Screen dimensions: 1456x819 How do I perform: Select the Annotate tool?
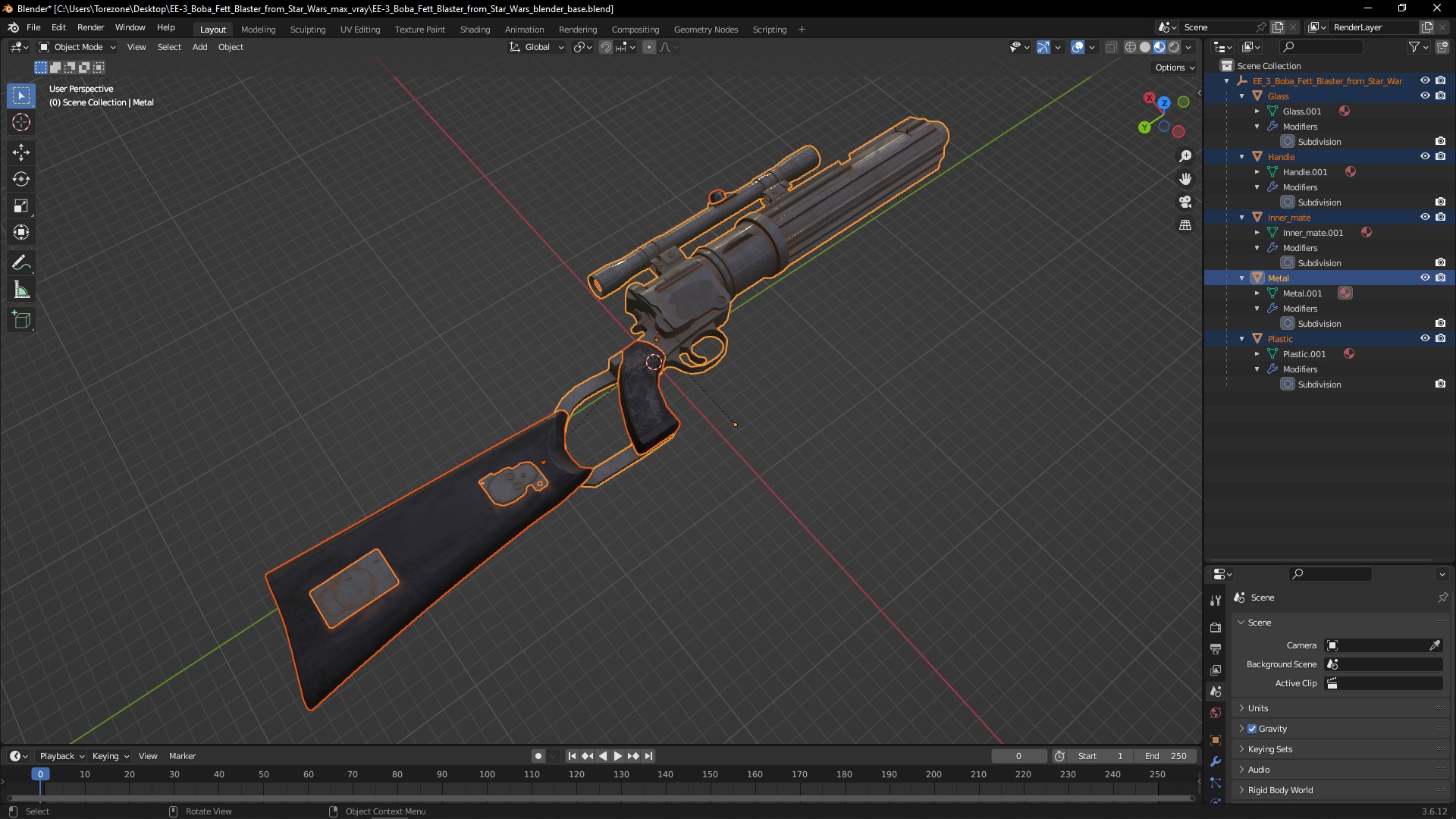(x=21, y=263)
